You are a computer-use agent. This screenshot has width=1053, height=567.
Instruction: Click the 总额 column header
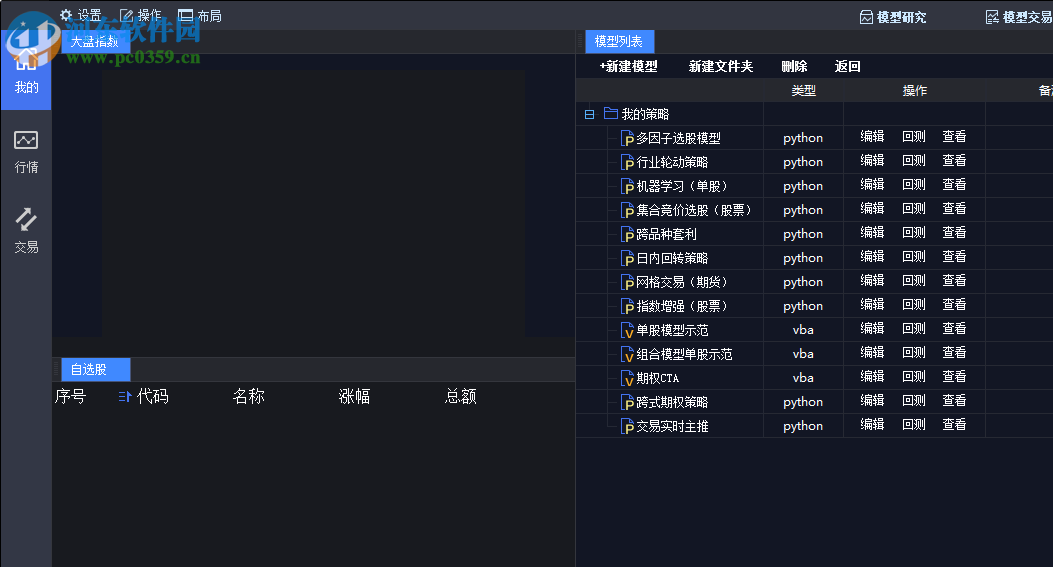pos(461,396)
